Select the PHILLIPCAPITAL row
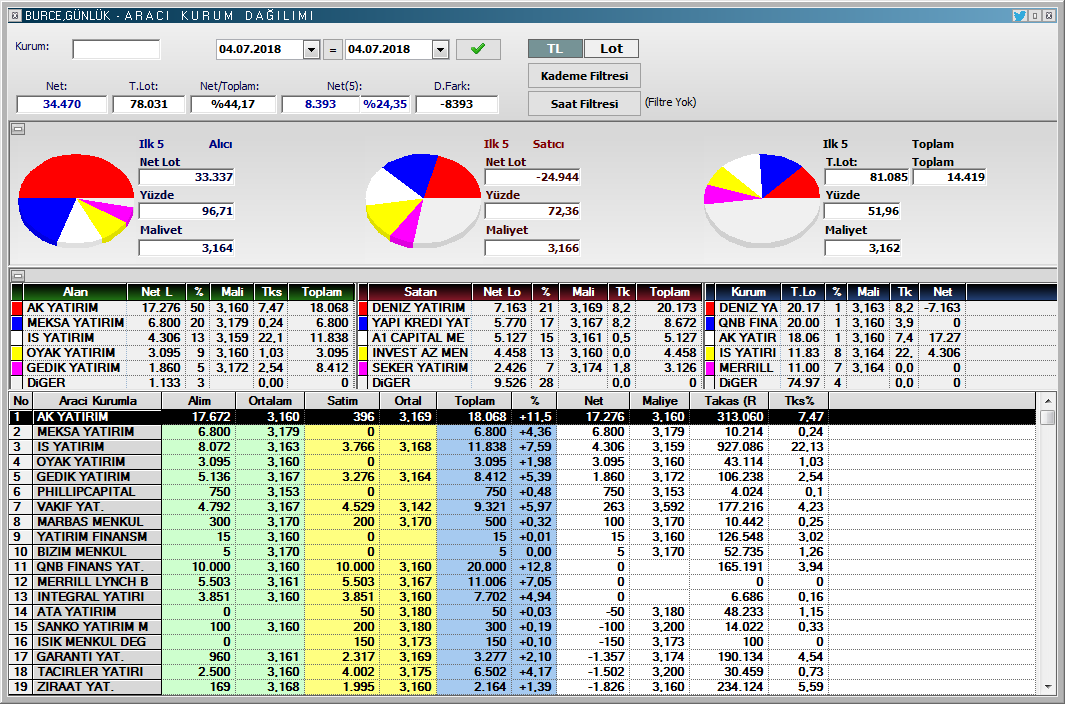1065x704 pixels. click(523, 491)
